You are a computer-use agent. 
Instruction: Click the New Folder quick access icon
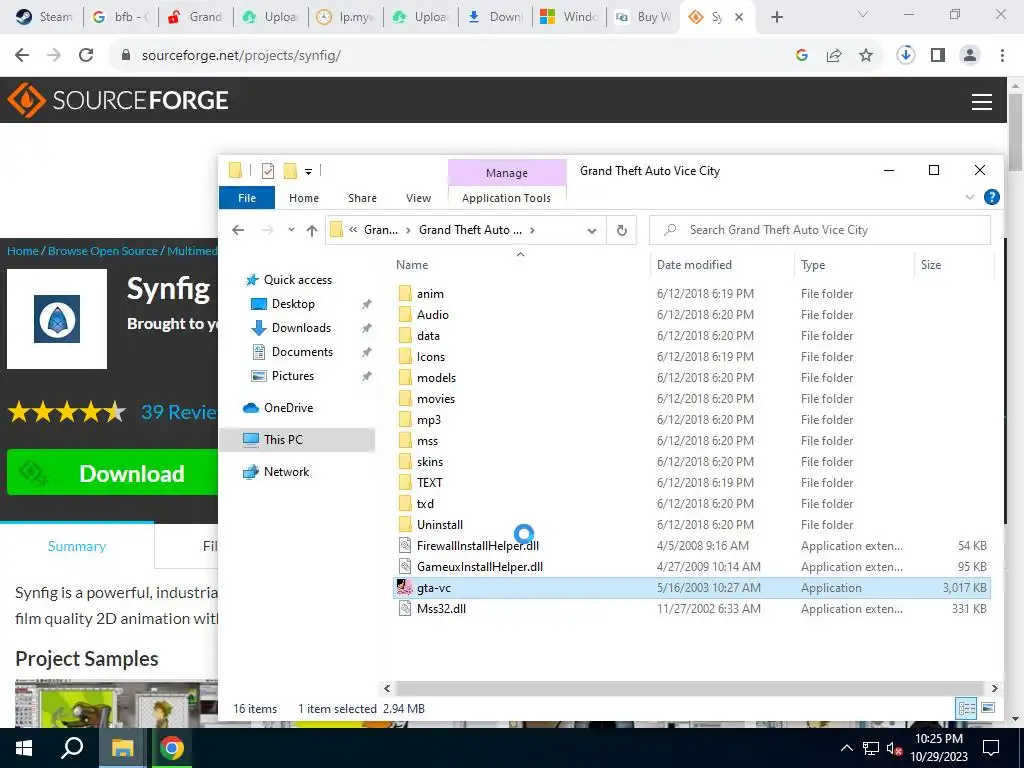click(x=290, y=171)
